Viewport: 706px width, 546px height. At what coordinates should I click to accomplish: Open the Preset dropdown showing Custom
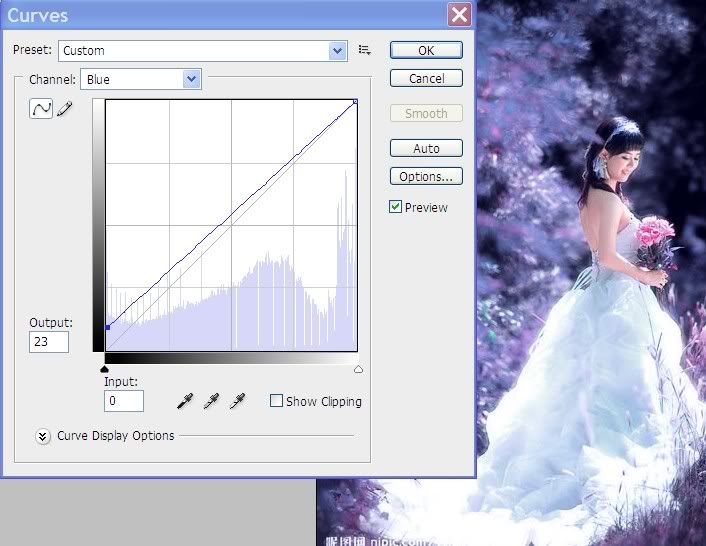(x=202, y=50)
